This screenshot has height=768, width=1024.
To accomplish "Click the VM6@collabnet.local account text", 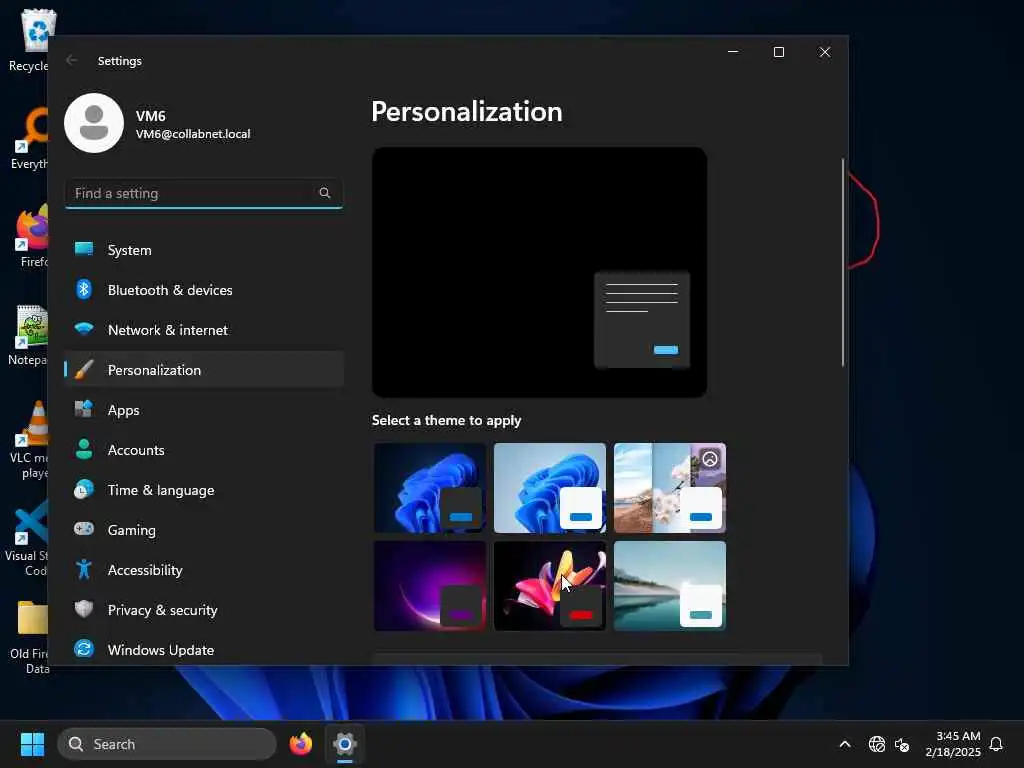I will (x=193, y=134).
